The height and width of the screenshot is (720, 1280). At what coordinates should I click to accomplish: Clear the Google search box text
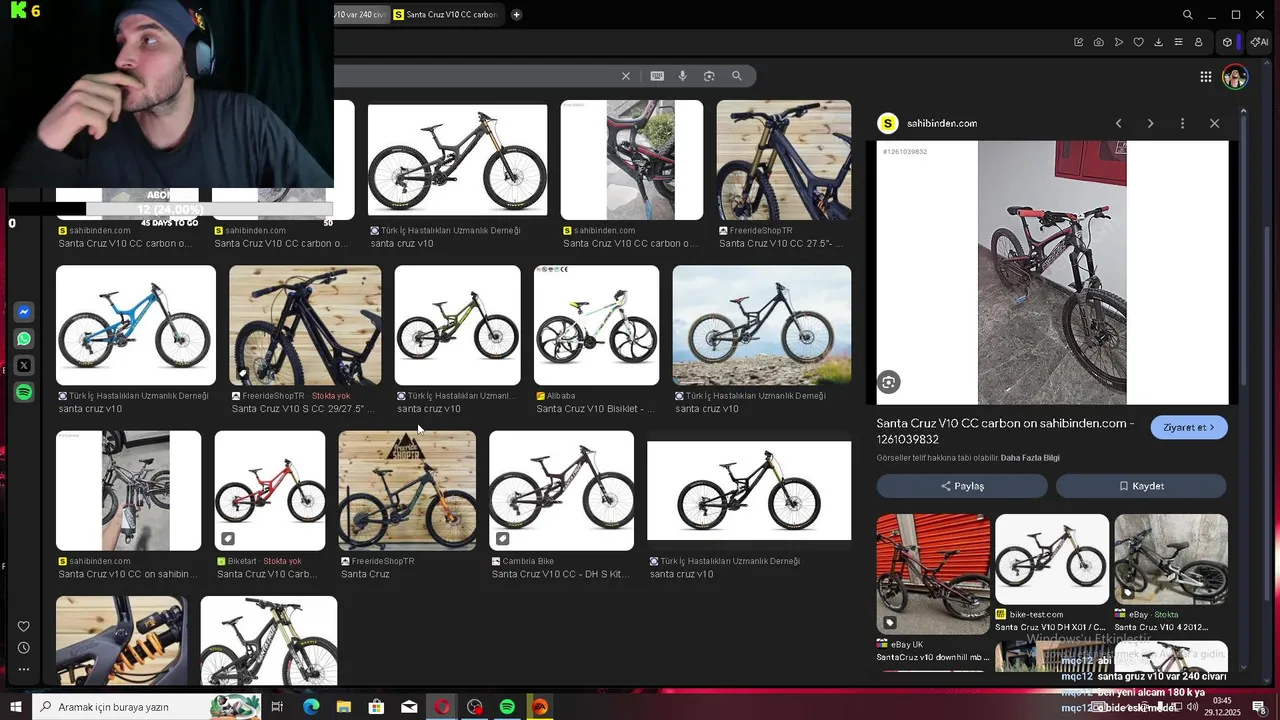(626, 76)
